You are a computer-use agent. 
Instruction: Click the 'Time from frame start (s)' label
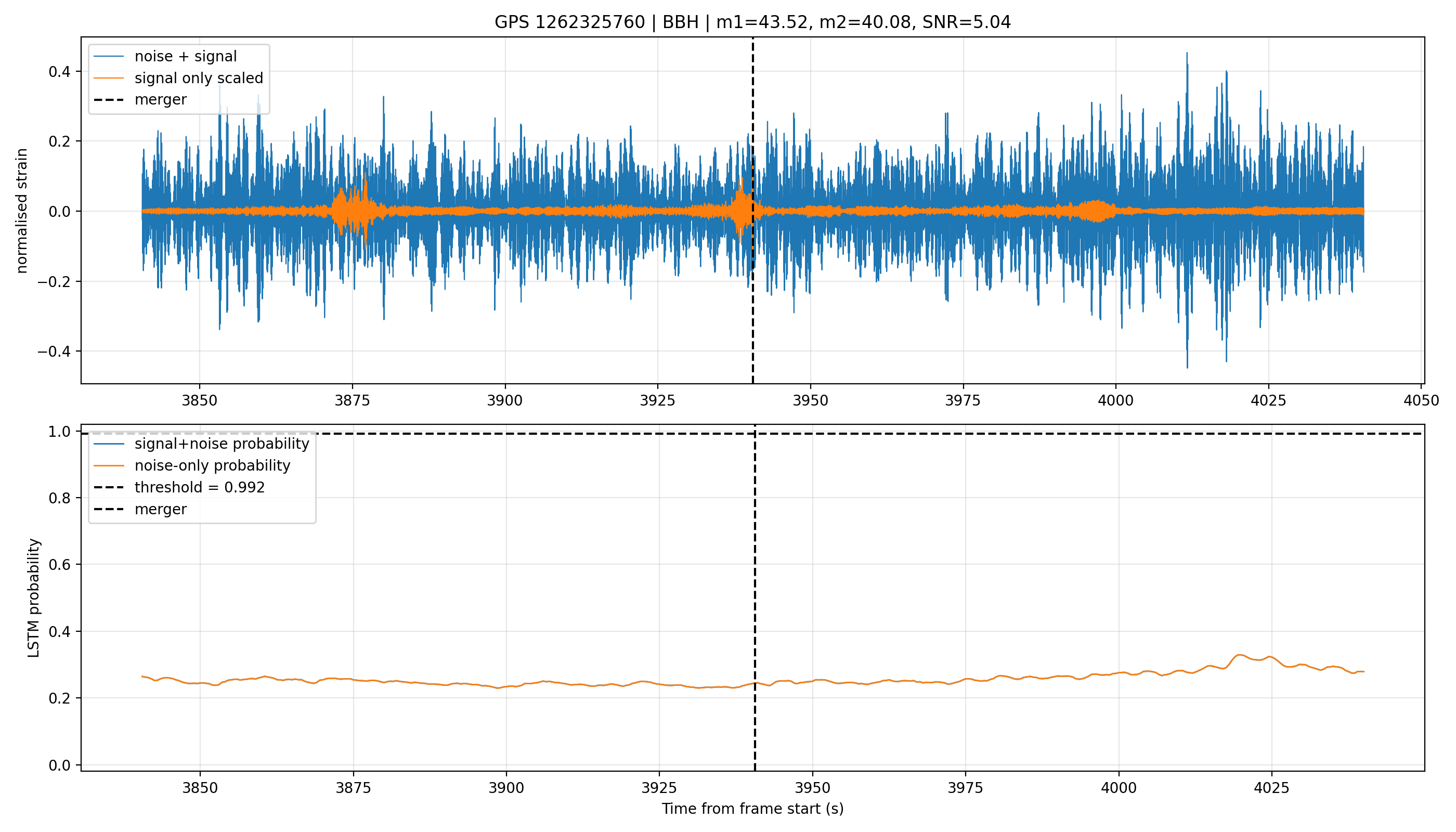point(752,809)
